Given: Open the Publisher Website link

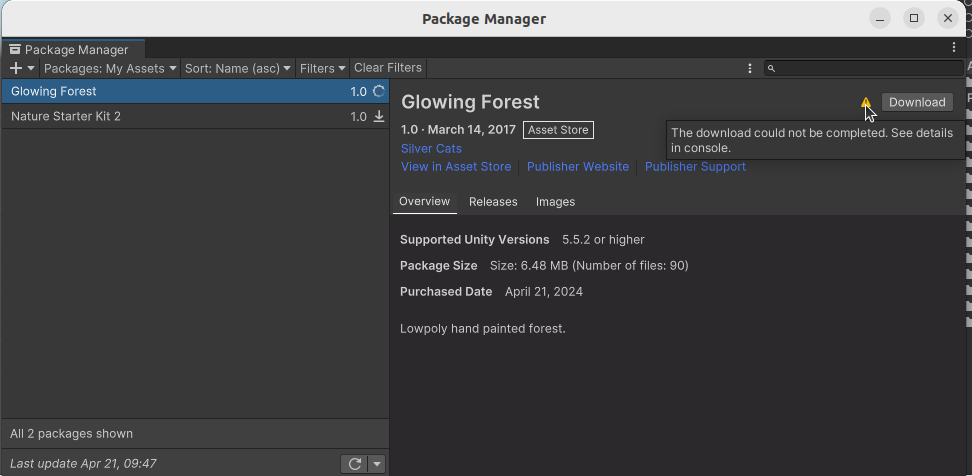Looking at the screenshot, I should (578, 167).
